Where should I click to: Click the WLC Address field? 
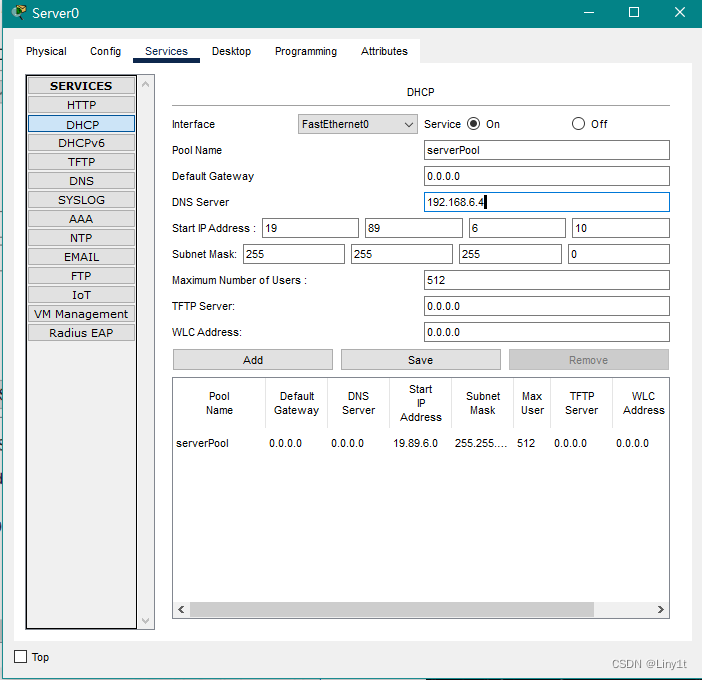[x=547, y=332]
